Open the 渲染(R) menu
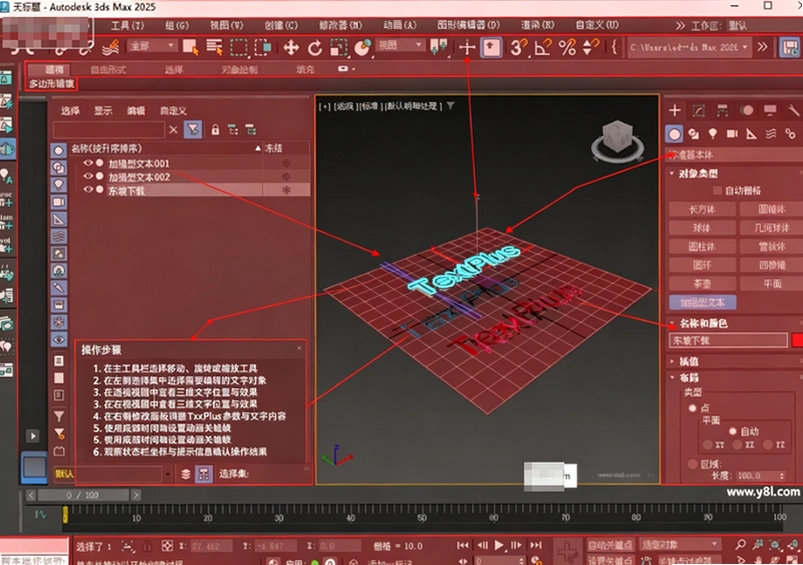 tap(537, 25)
